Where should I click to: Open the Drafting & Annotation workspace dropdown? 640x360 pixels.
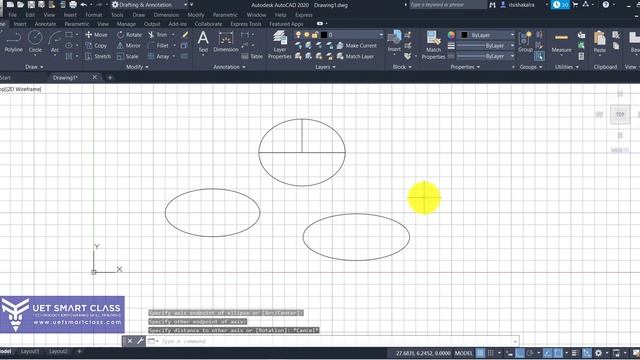(149, 5)
